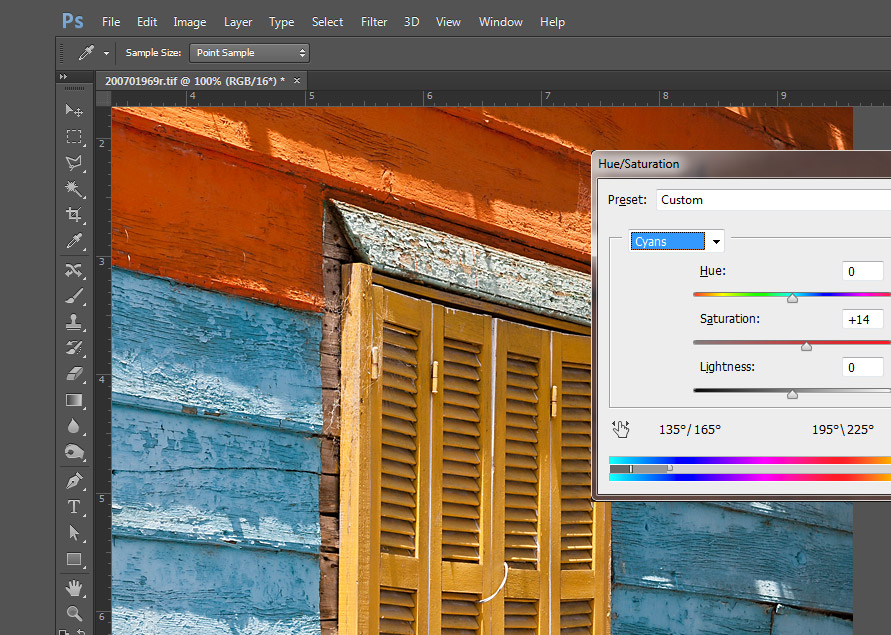The width and height of the screenshot is (891, 635).
Task: Select the Patch healing tool
Action: pos(74,270)
